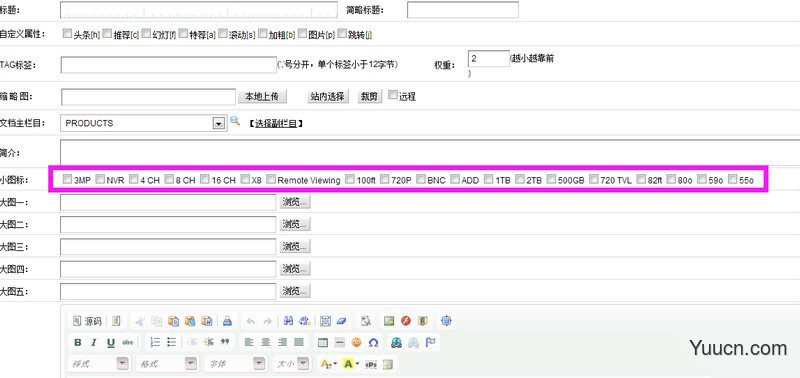The height and width of the screenshot is (378, 800).
Task: Click the 权重 weight field
Action: click(489, 59)
